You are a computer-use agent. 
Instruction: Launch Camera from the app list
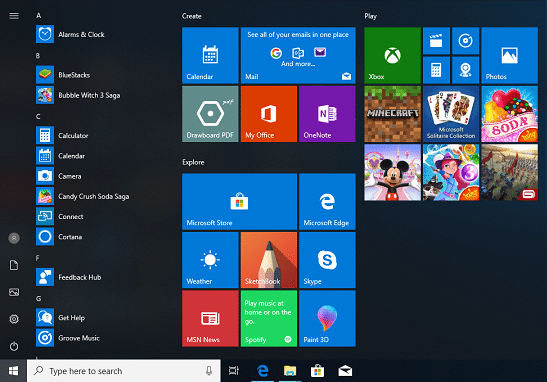click(x=59, y=176)
